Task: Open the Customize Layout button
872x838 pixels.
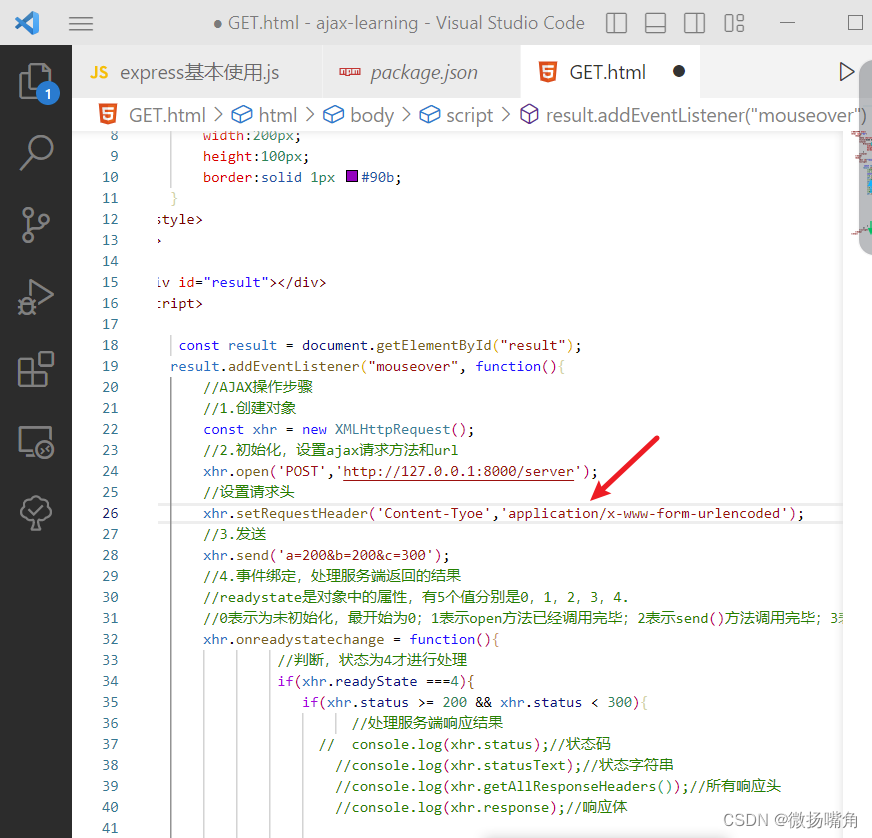Action: pos(734,23)
